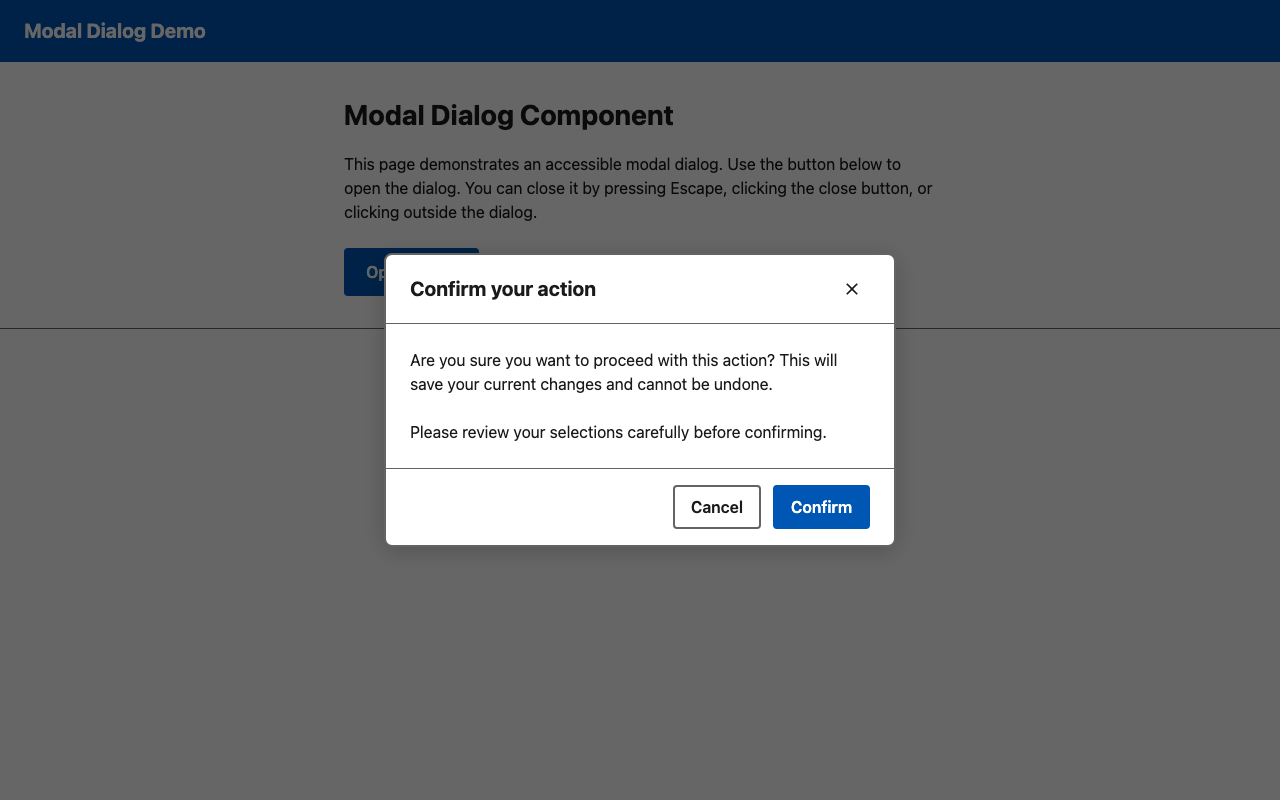Click the page description paragraph text
This screenshot has height=800, width=1280.
coord(637,188)
